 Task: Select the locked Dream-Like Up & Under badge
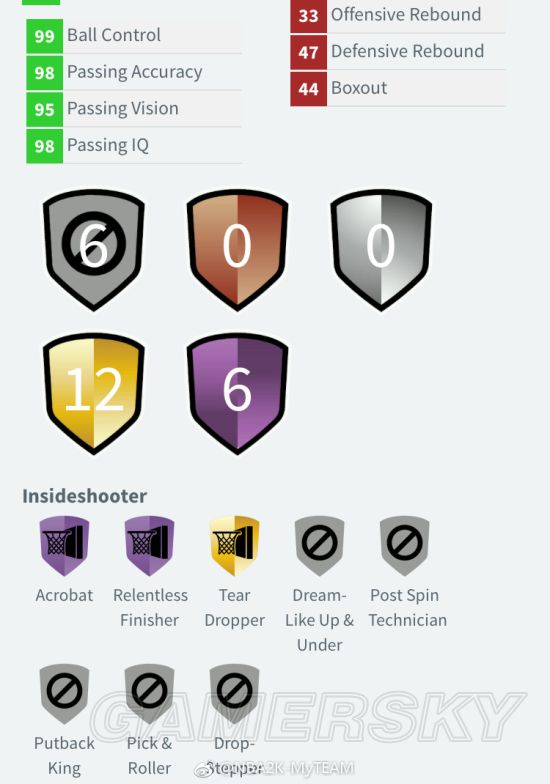click(320, 546)
